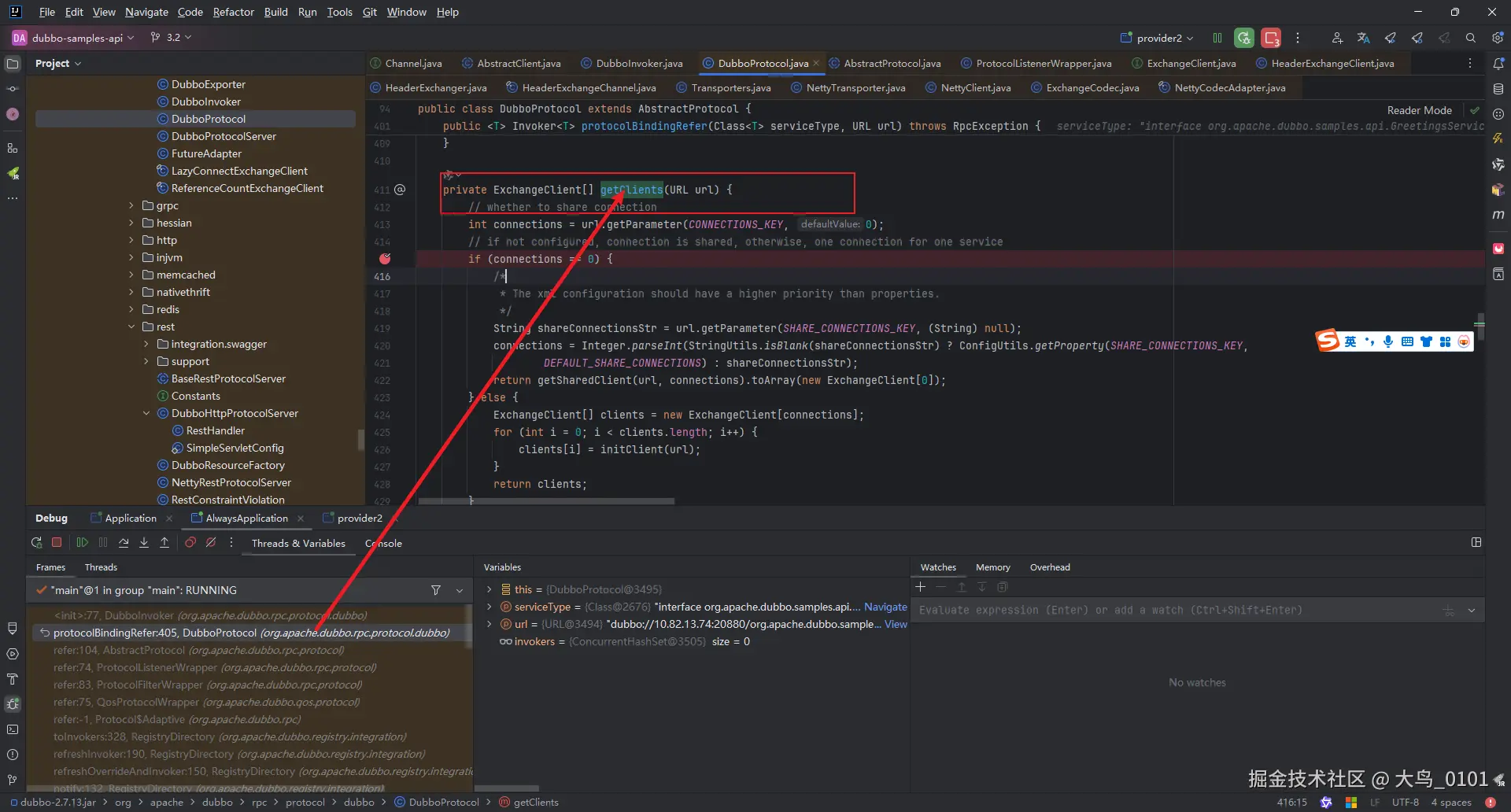The width and height of the screenshot is (1511, 812).
Task: Open the Notifications bell panel
Action: pos(1498,64)
